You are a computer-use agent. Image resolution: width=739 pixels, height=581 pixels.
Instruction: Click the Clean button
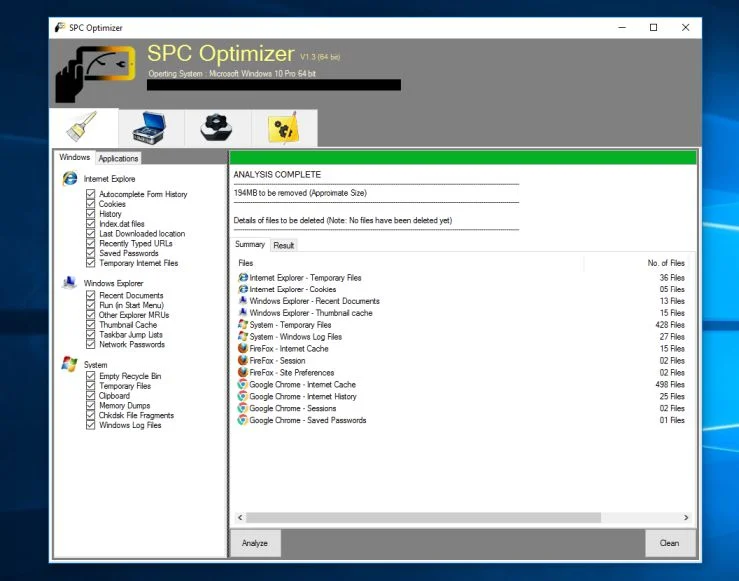click(x=669, y=543)
